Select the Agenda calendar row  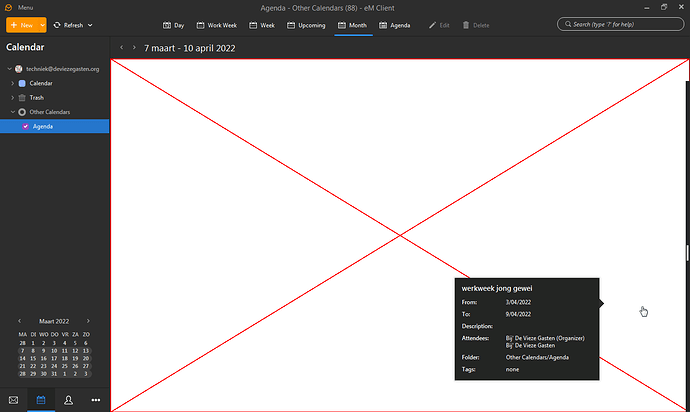(x=55, y=126)
